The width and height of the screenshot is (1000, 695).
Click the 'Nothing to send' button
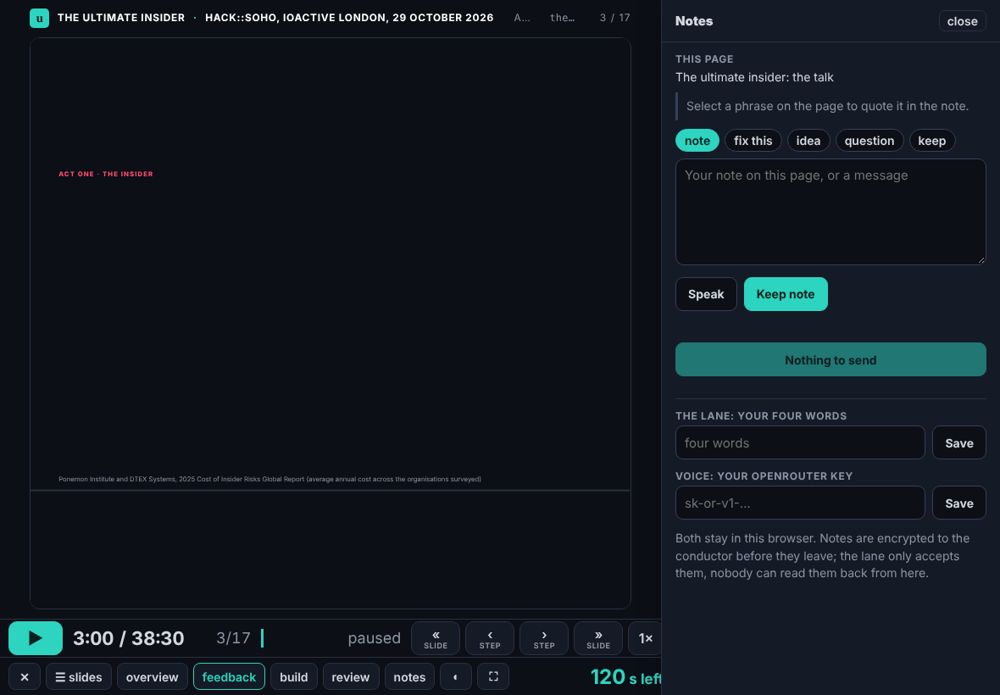click(830, 360)
